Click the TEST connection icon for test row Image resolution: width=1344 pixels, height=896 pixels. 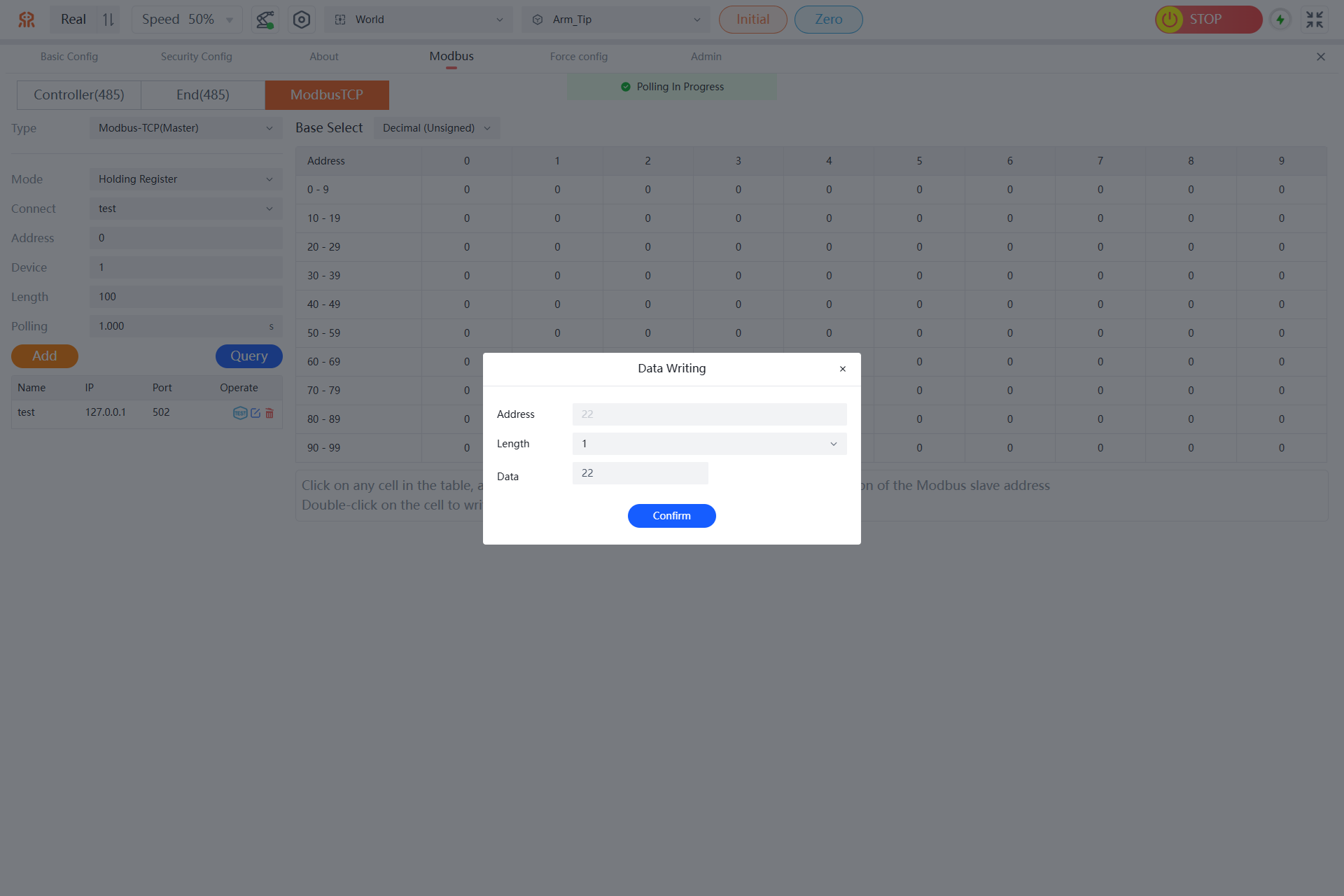239,413
